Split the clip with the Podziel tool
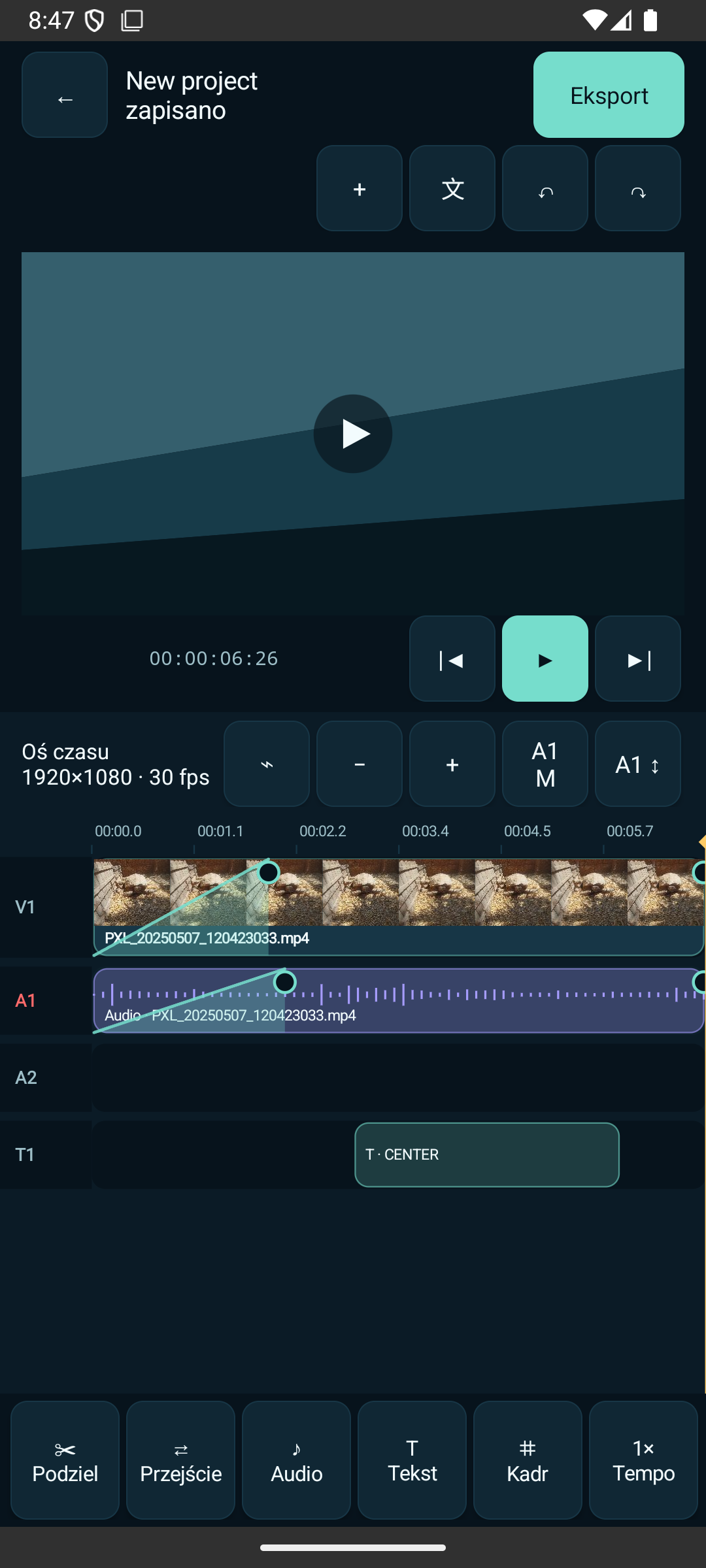 pyautogui.click(x=65, y=1460)
